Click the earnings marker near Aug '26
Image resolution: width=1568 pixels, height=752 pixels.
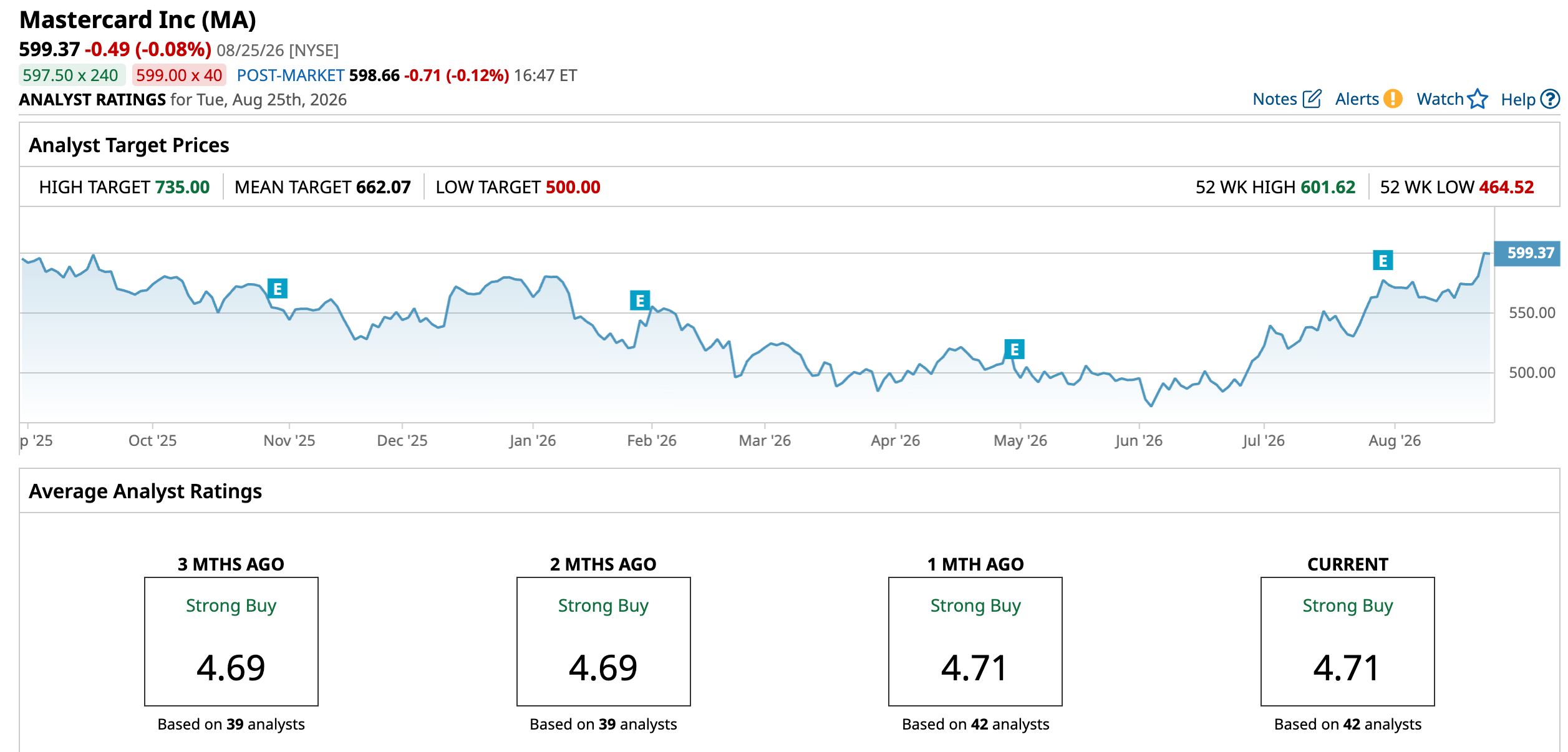point(1383,260)
